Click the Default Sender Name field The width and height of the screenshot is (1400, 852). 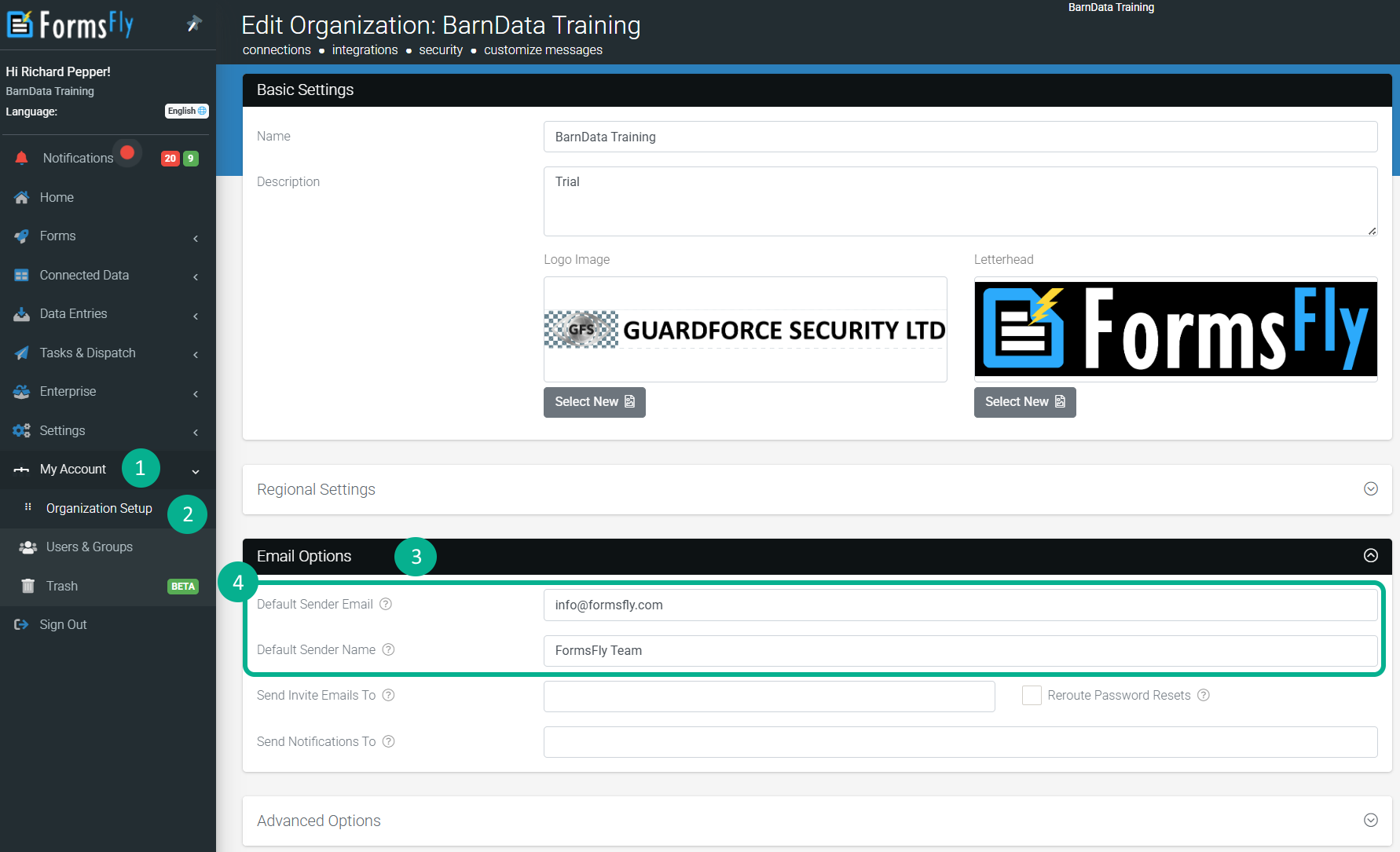click(x=960, y=650)
